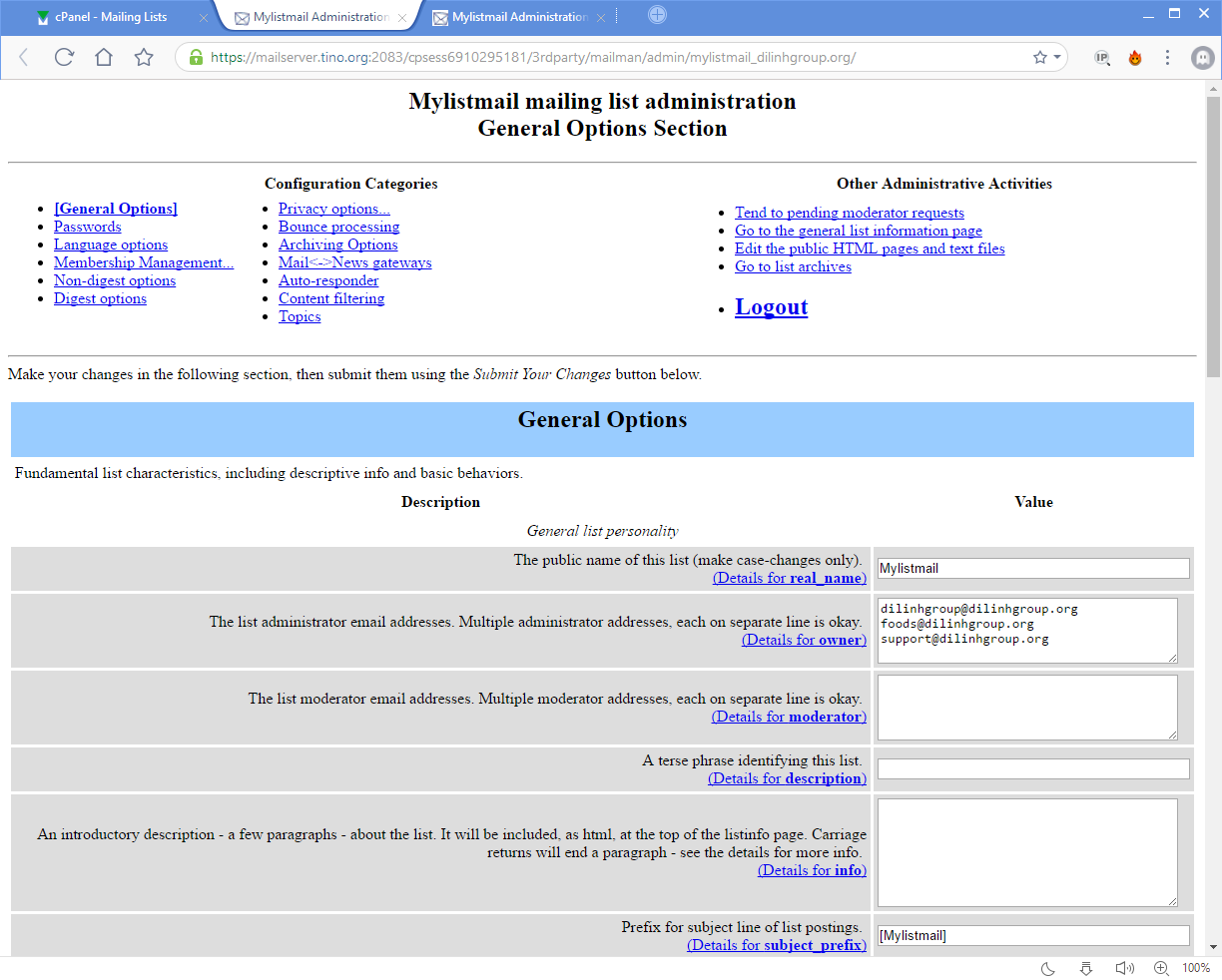1222x980 pixels.
Task: Click the subject prefix field [Mylistmail]
Action: coord(1033,936)
